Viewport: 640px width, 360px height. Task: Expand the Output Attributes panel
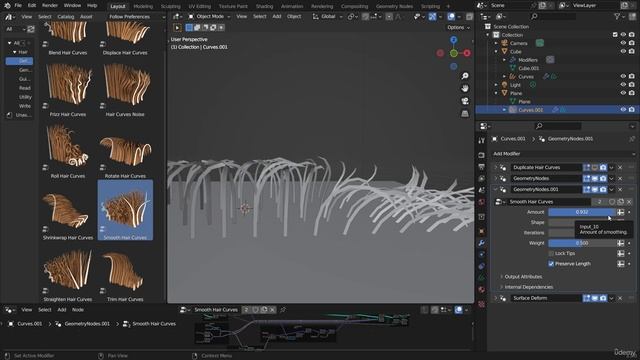[x=523, y=277]
